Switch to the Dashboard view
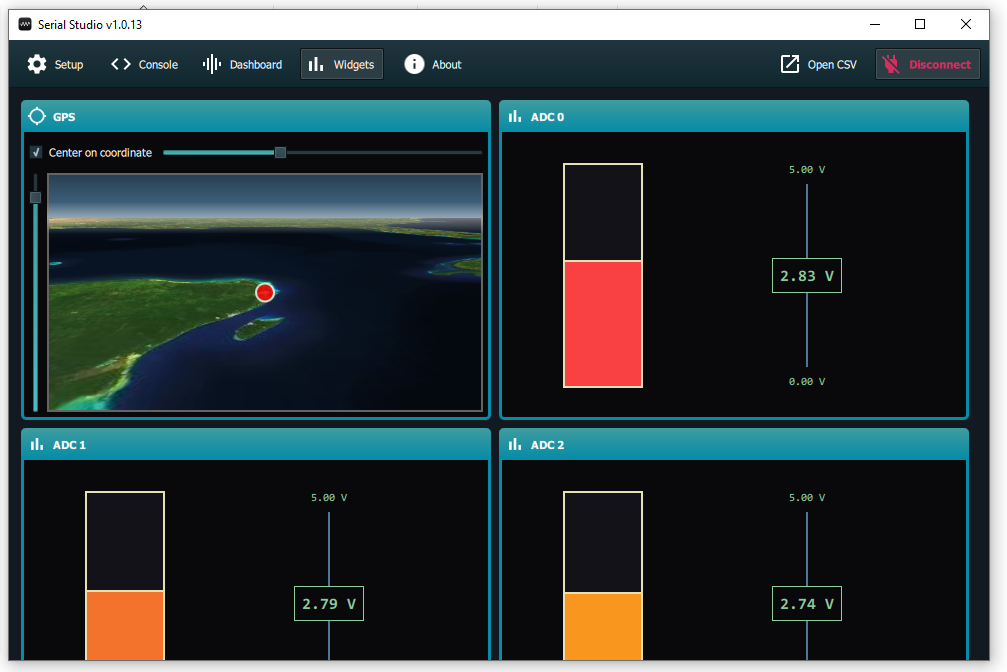This screenshot has width=1007, height=672. tap(241, 63)
